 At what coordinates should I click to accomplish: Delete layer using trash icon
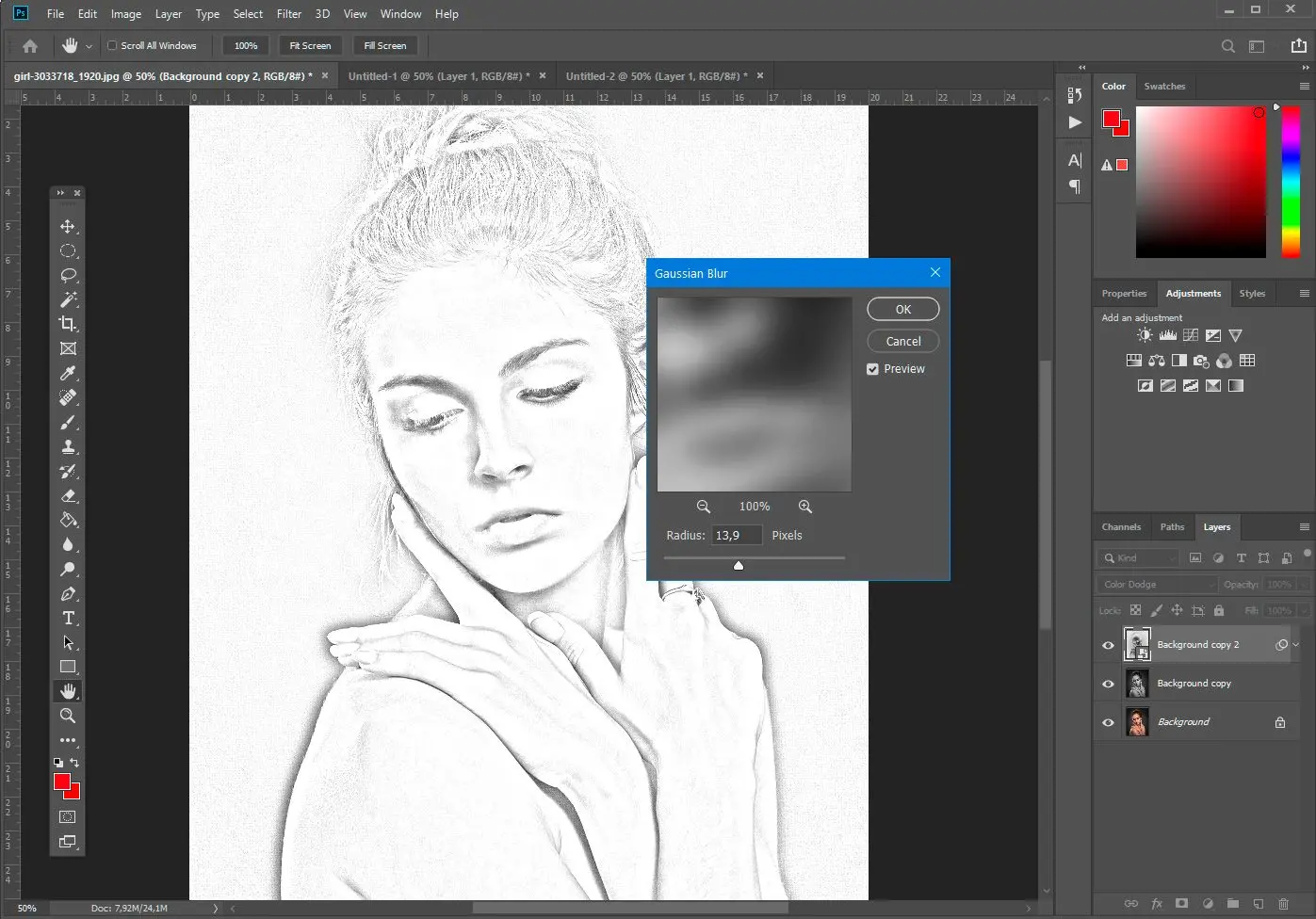pyautogui.click(x=1283, y=903)
